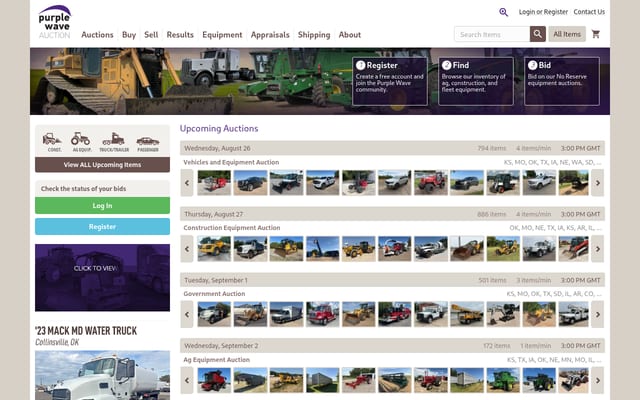Open the fire truck thumbnail in Government Auction
The image size is (640, 400).
tap(395, 314)
